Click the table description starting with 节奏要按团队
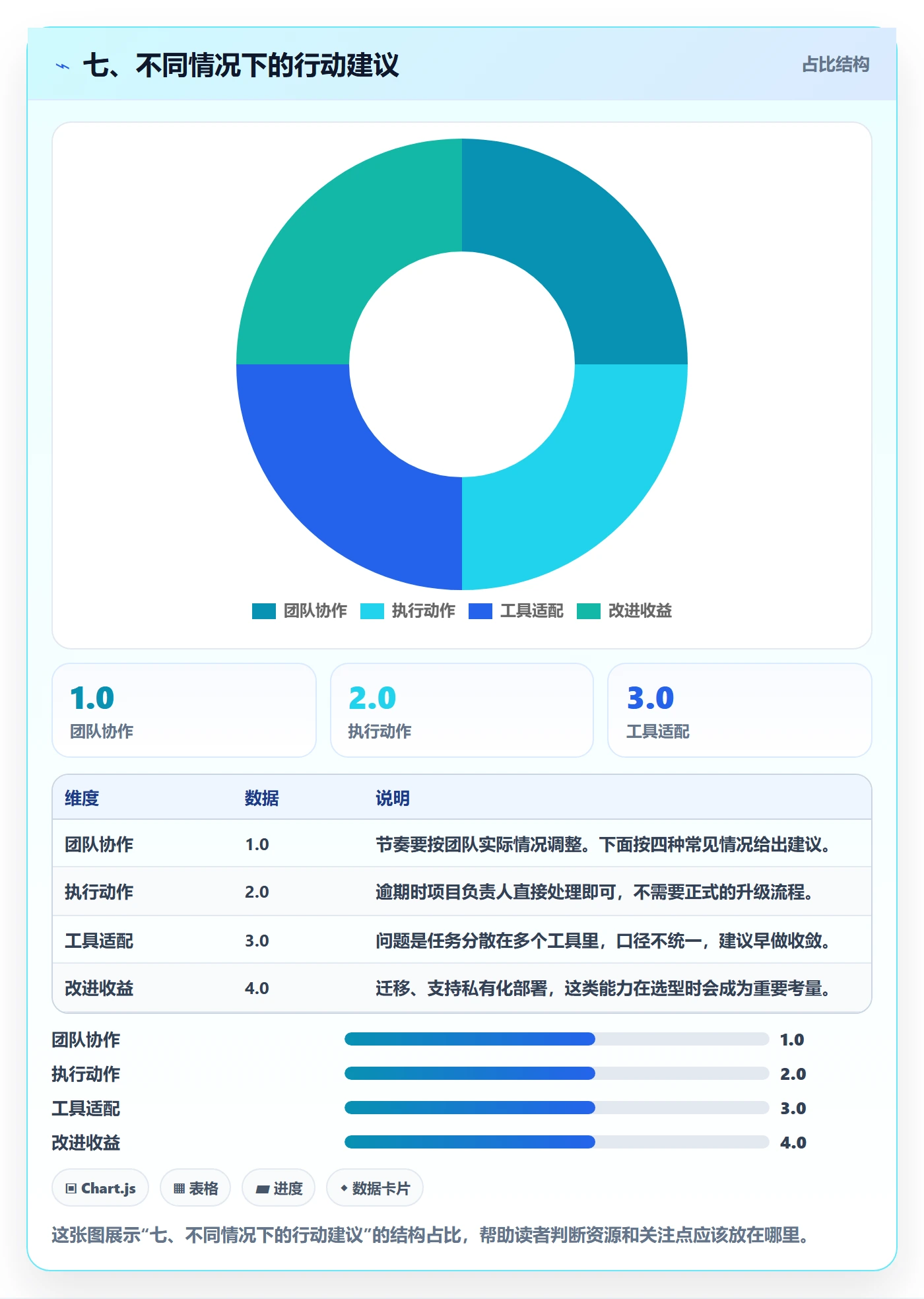 coord(603,844)
